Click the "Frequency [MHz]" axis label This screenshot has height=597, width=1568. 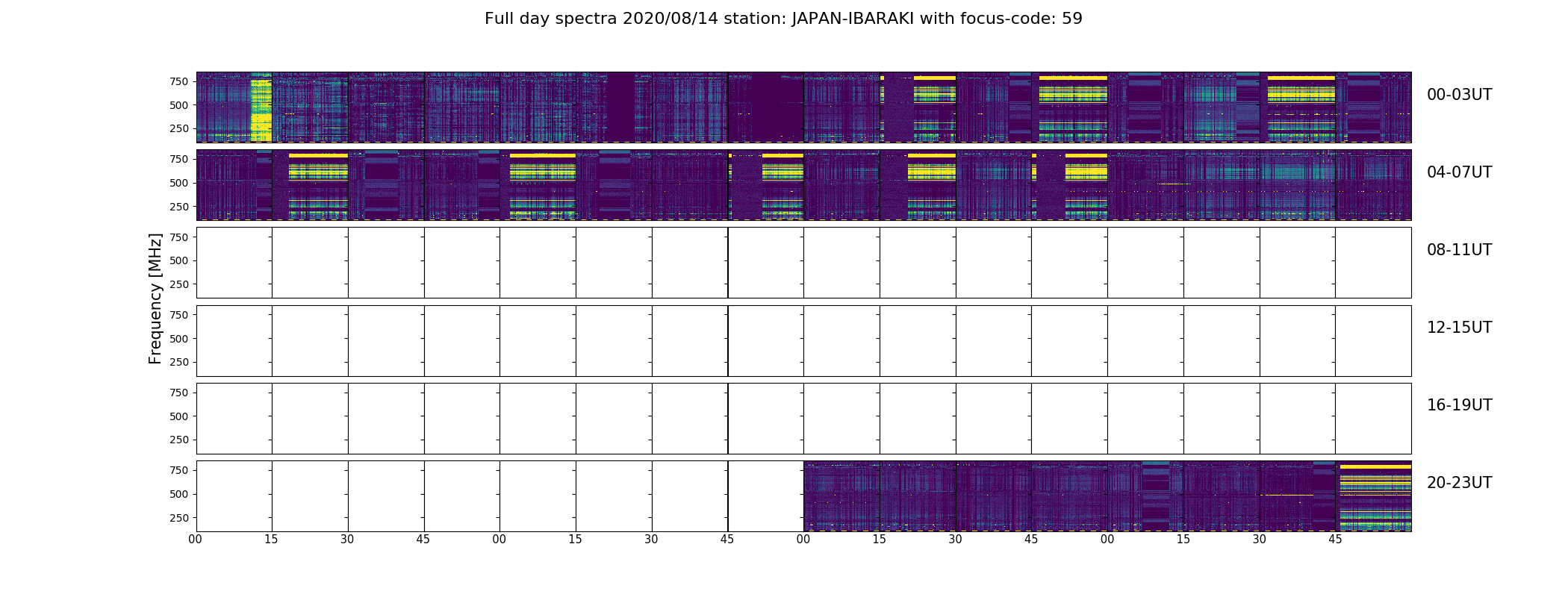coord(155,298)
